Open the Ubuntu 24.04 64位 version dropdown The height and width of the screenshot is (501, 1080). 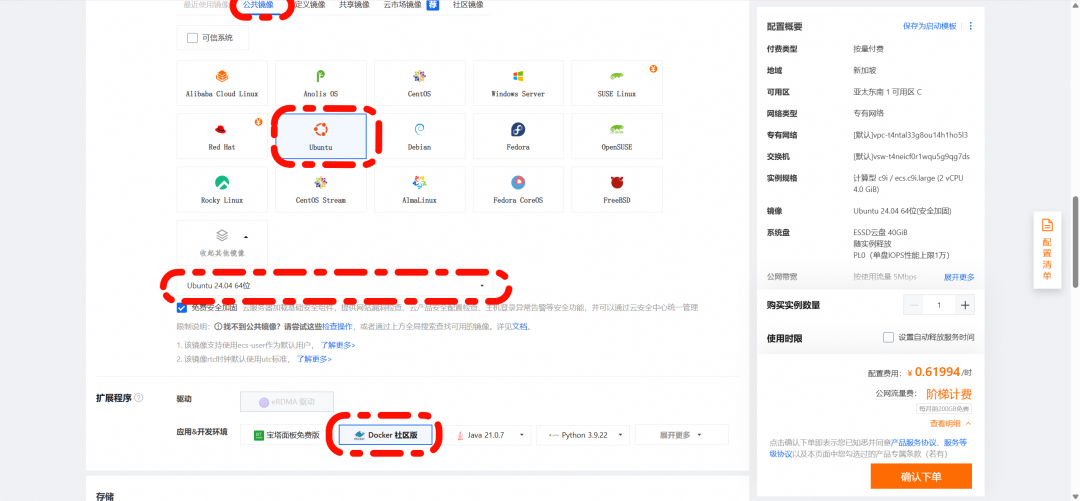[336, 285]
